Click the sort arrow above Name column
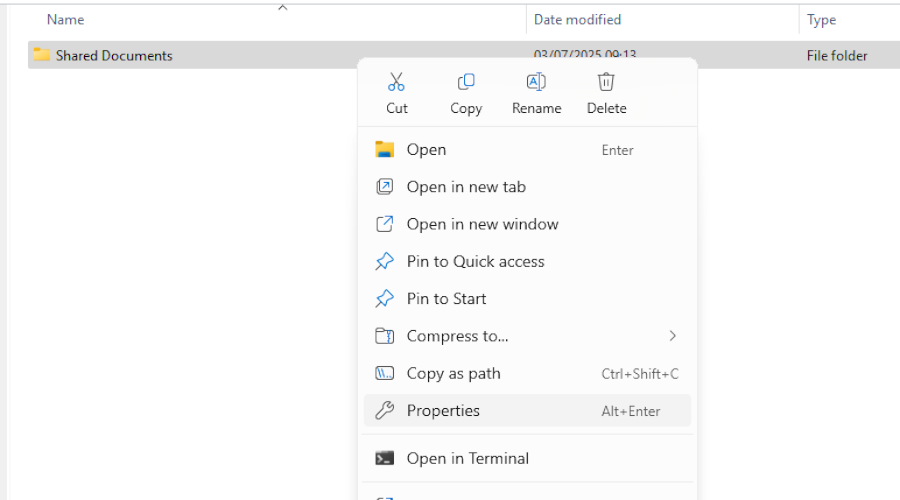900x500 pixels. click(x=282, y=7)
